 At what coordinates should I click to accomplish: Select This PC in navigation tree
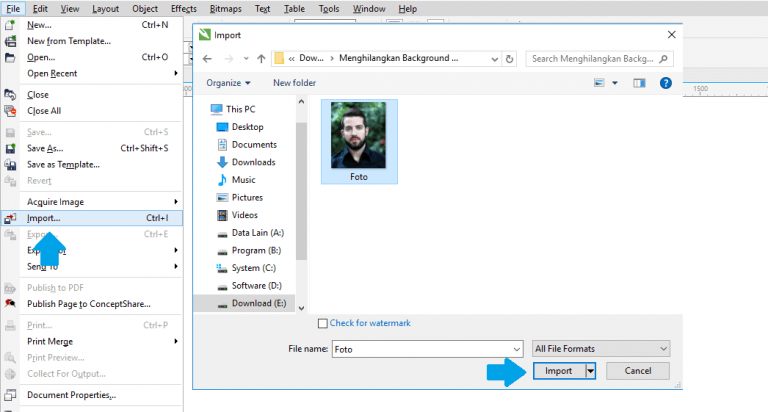(x=233, y=109)
